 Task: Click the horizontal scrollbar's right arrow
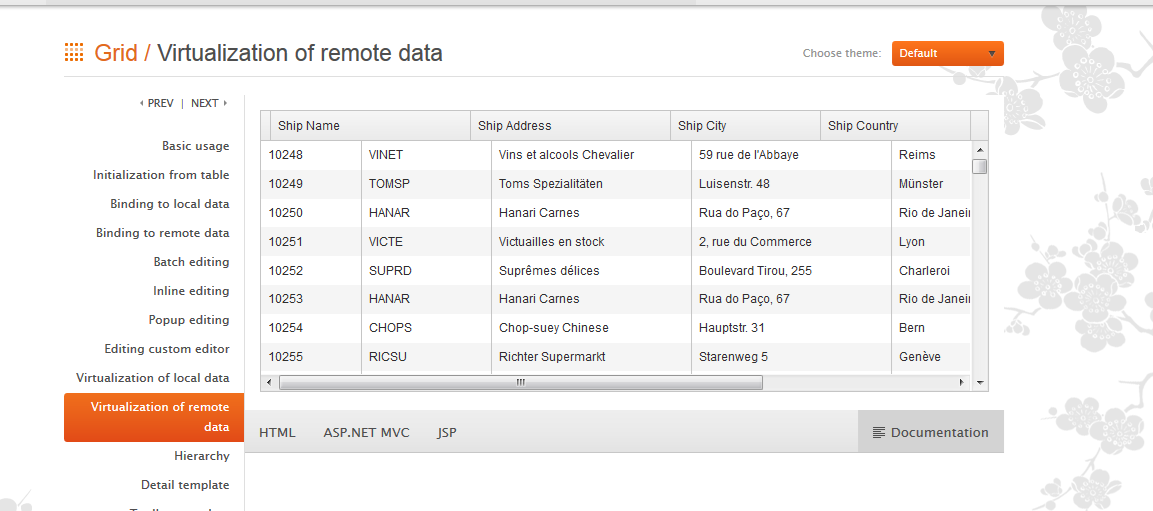point(962,382)
